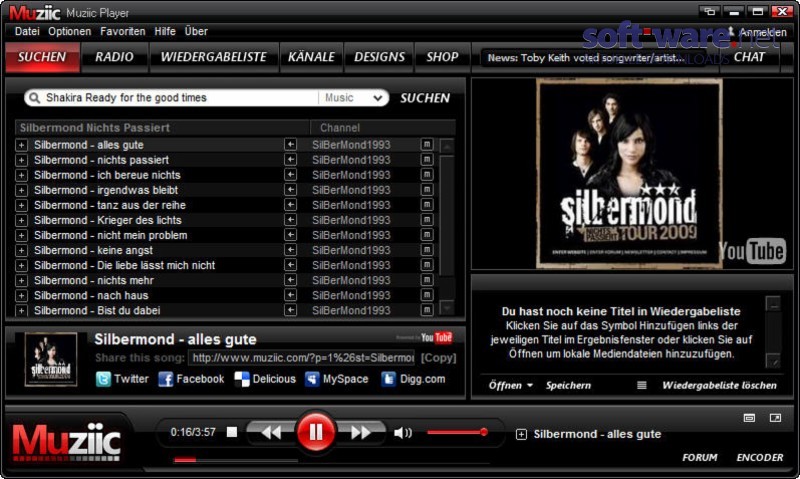The image size is (800, 479).
Task: Click the search text field
Action: (x=181, y=98)
